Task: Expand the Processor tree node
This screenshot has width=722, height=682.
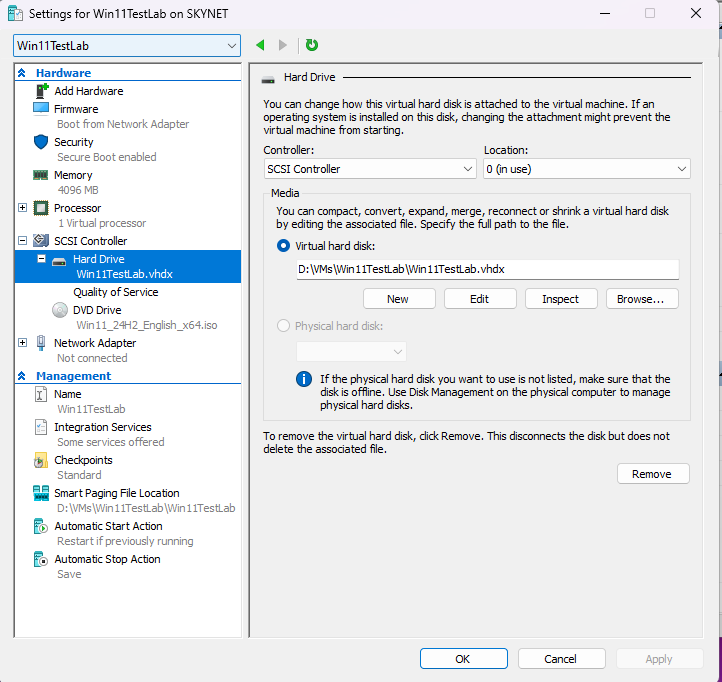Action: tap(22, 208)
